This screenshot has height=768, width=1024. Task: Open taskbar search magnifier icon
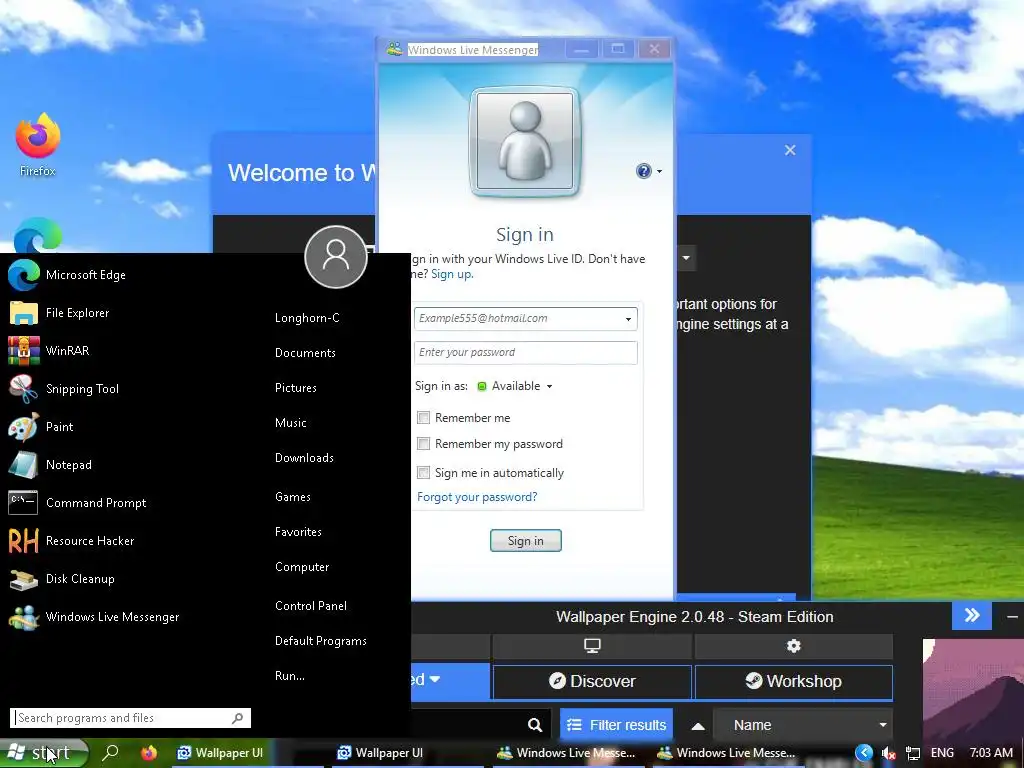click(x=112, y=753)
